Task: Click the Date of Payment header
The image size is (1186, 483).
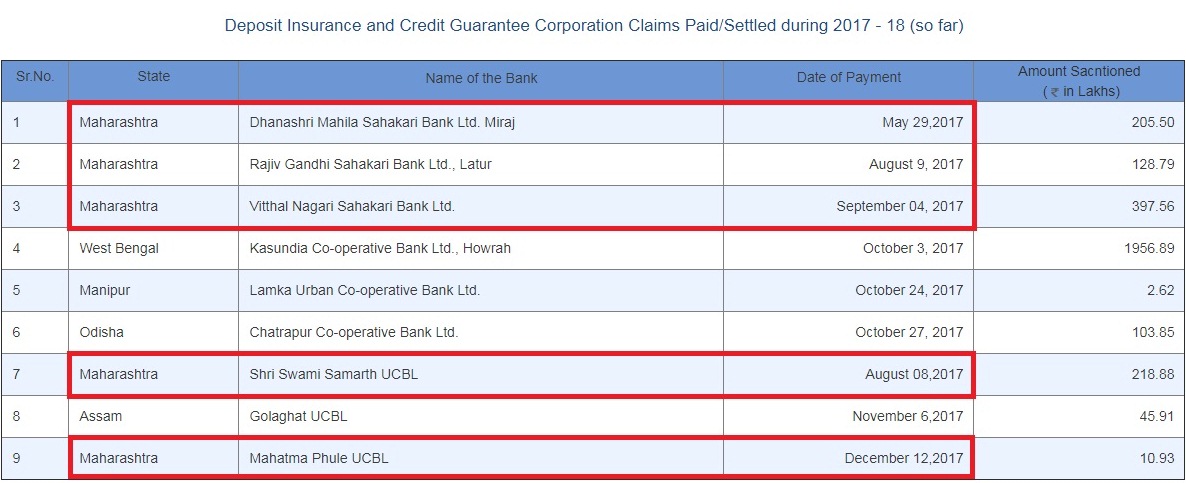Action: click(x=848, y=77)
